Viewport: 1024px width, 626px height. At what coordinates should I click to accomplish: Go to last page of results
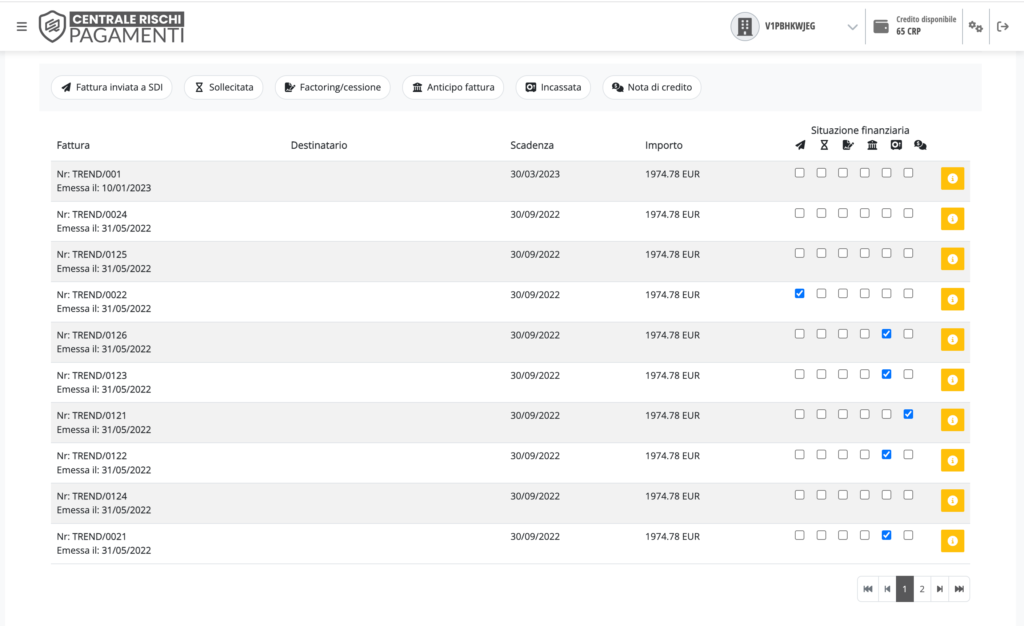pyautogui.click(x=959, y=589)
